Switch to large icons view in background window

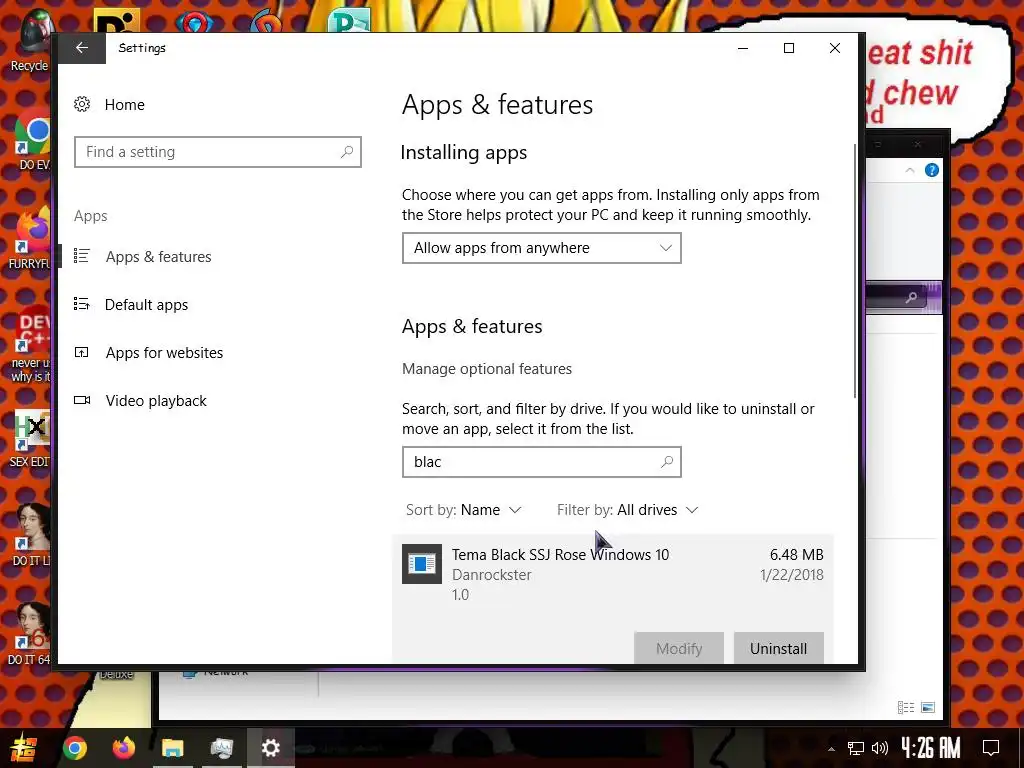pos(928,707)
